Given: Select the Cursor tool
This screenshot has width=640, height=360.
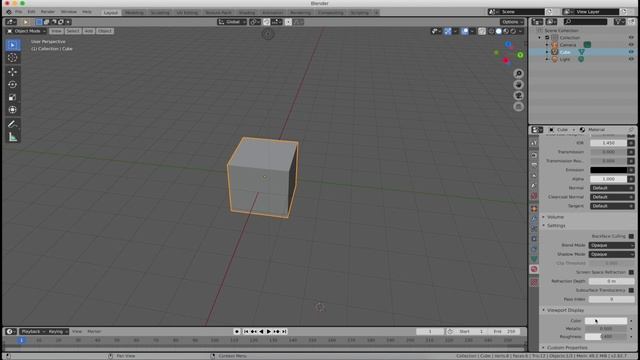Looking at the screenshot, I should tap(13, 58).
